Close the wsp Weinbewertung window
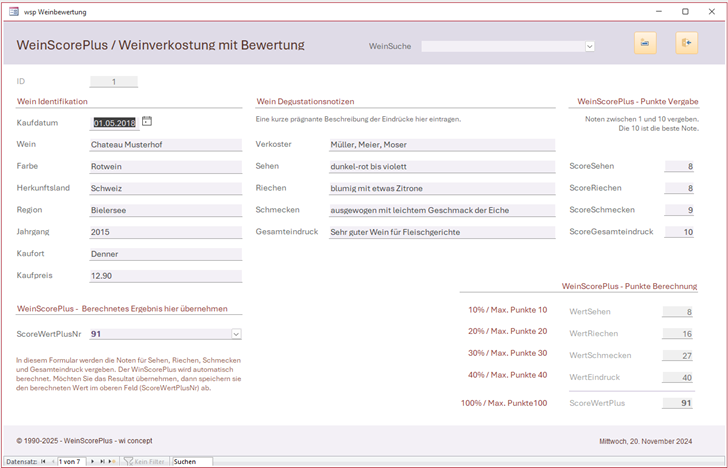 (x=712, y=12)
